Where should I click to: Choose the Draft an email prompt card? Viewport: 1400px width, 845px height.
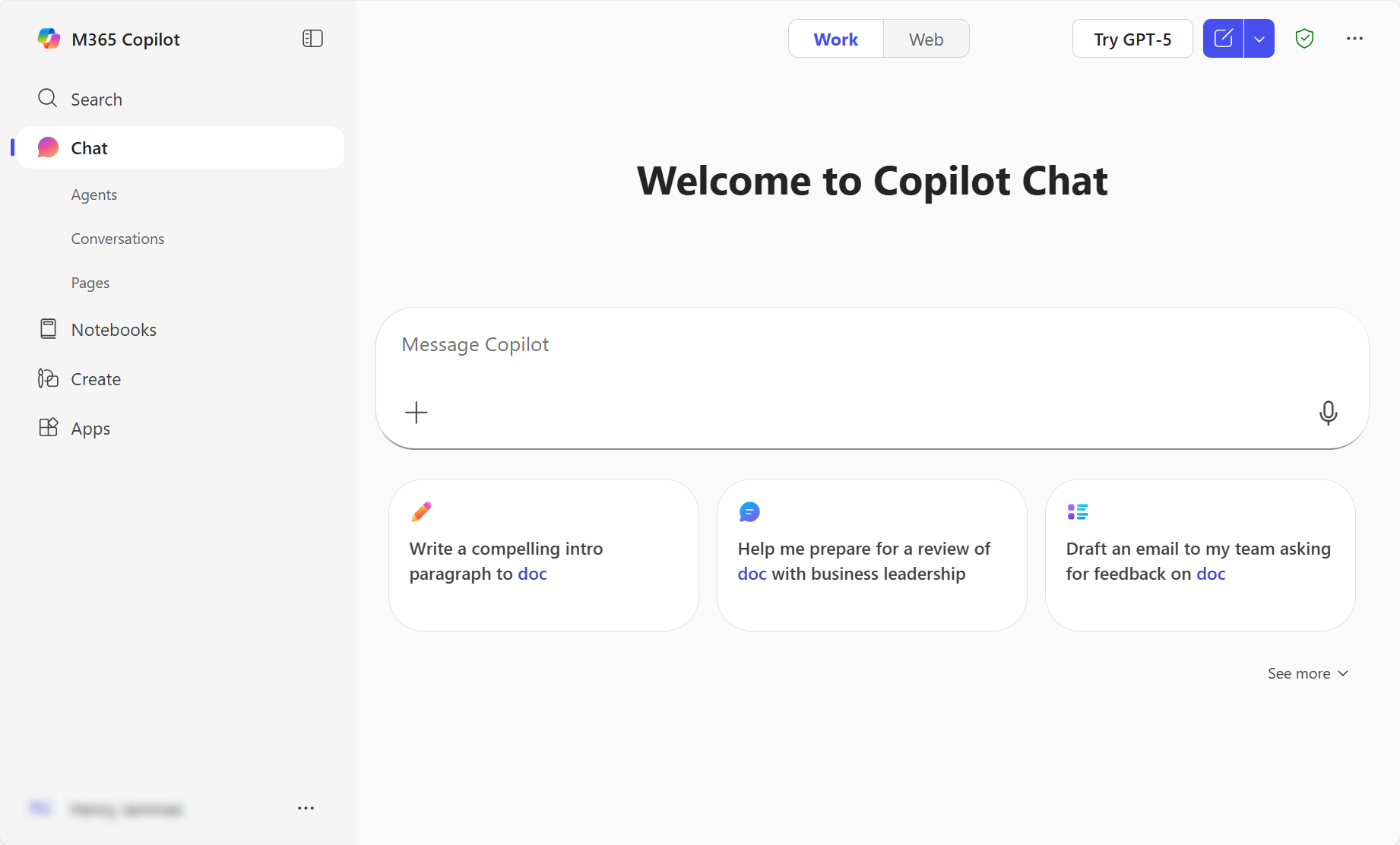pos(1199,555)
